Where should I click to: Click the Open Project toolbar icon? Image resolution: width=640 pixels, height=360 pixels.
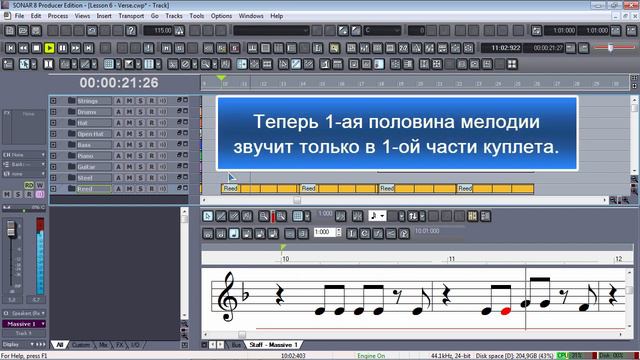point(23,31)
